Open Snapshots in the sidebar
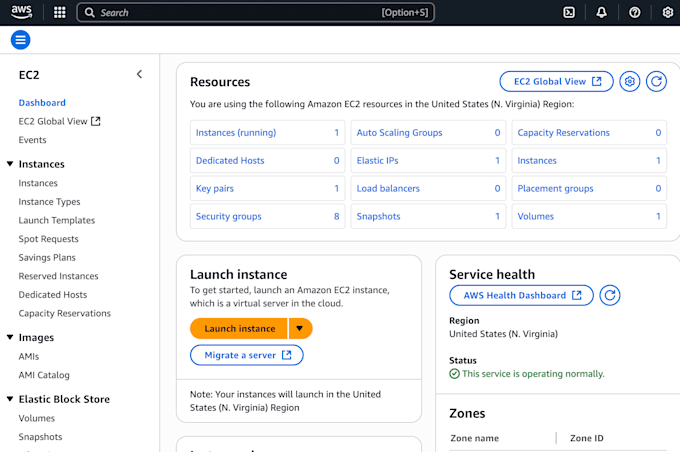 click(x=40, y=437)
